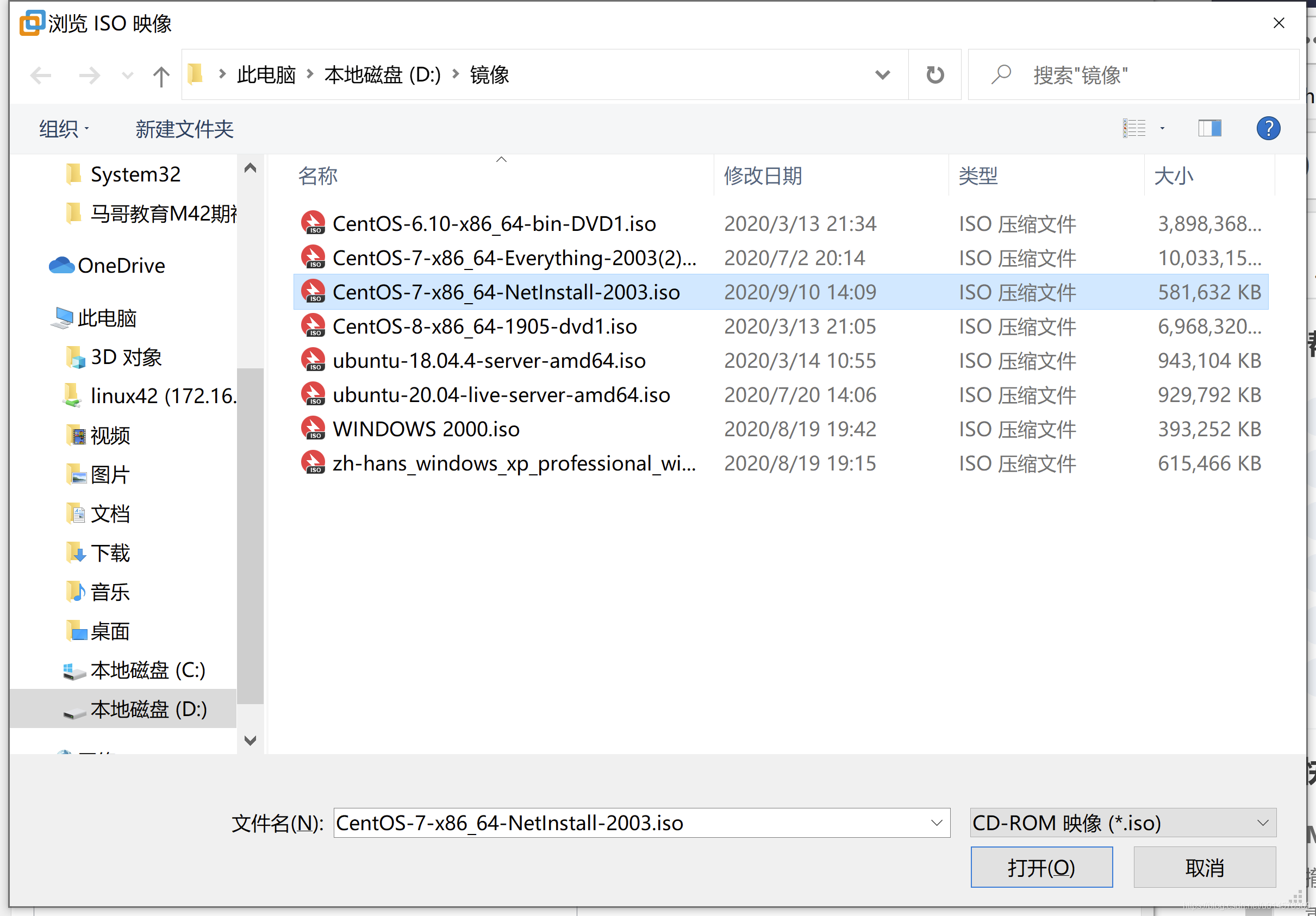Screen dimensions: 1316x916
Task: Open 文档 folder in sidebar
Action: click(x=97, y=514)
